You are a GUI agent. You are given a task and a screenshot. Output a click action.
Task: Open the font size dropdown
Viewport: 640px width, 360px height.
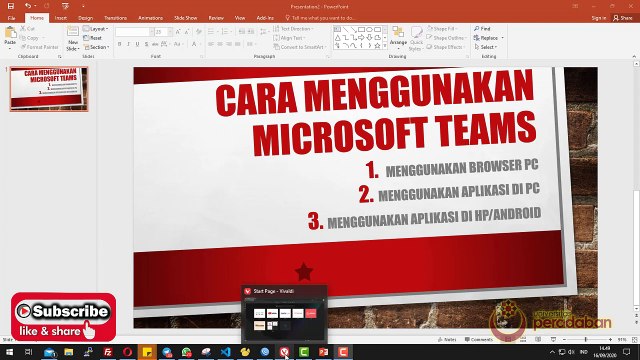[x=170, y=32]
